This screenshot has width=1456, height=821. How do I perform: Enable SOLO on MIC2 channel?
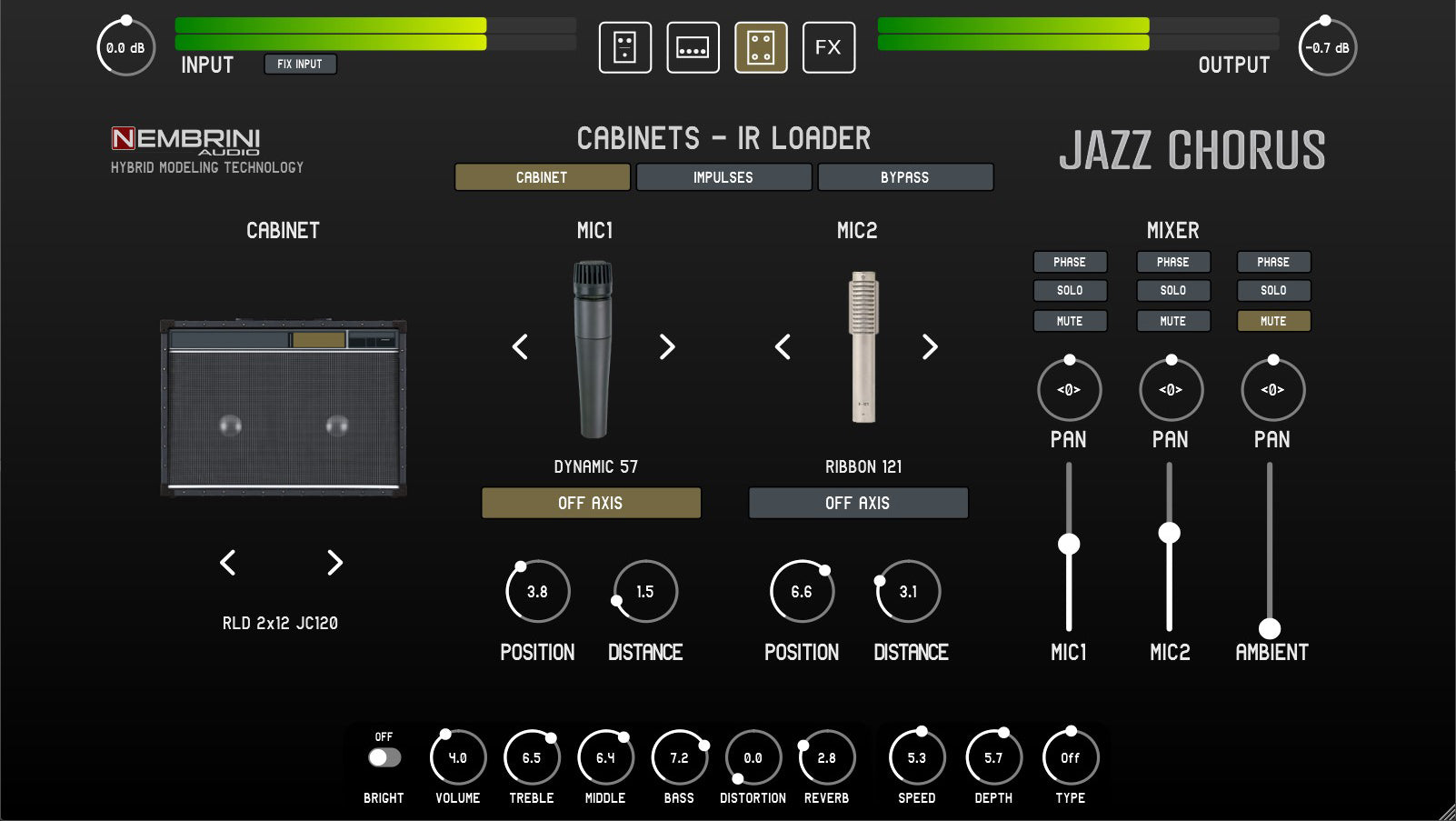pos(1173,291)
